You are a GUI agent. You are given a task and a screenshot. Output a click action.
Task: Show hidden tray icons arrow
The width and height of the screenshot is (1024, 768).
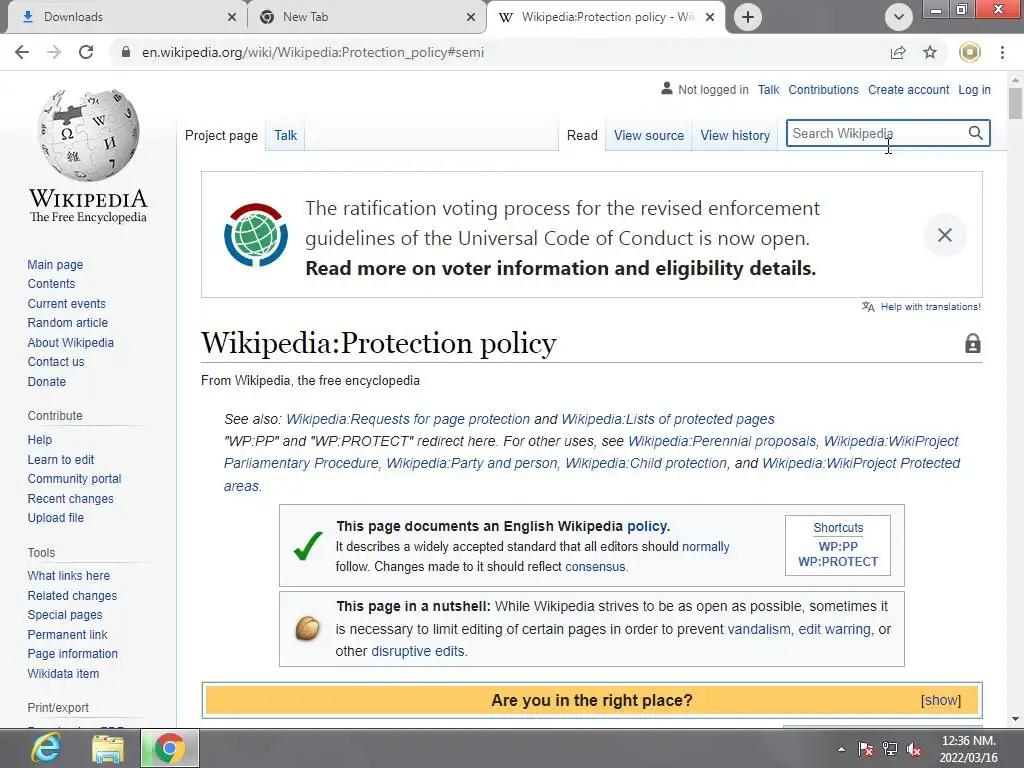tap(842, 749)
